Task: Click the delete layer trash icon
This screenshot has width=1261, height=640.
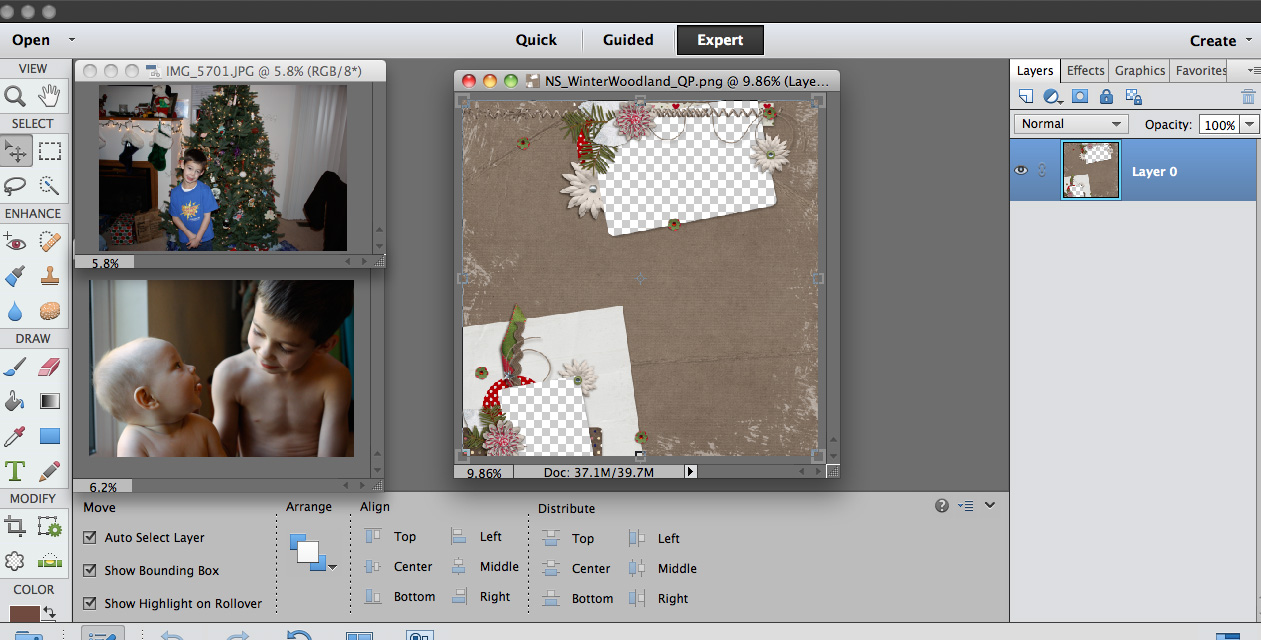Action: pos(1248,97)
